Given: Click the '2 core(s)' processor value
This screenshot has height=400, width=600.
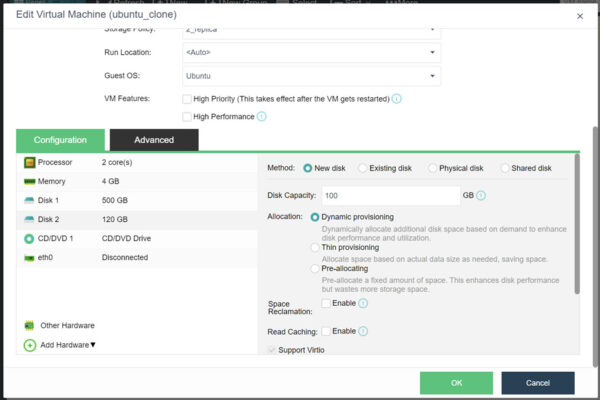Looking at the screenshot, I should click(x=117, y=162).
